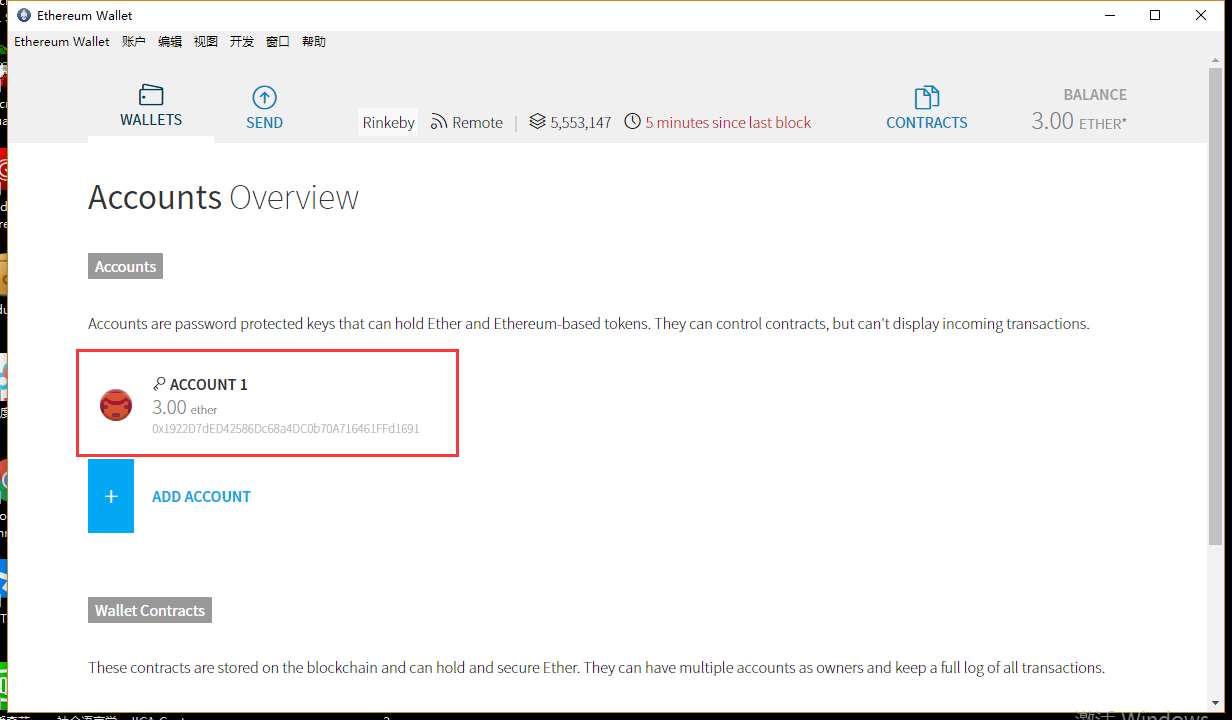Click the Account 1 3.00 ether balance
Image resolution: width=1232 pixels, height=720 pixels.
pos(185,407)
